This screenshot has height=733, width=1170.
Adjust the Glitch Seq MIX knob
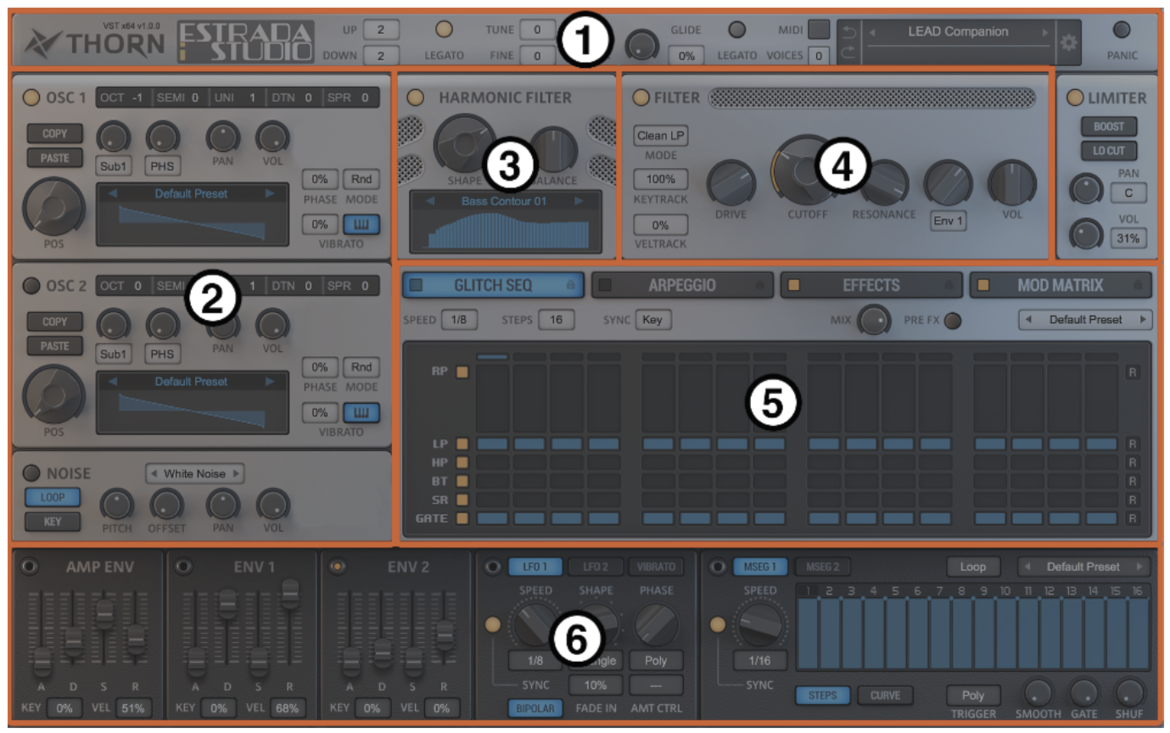(x=873, y=320)
